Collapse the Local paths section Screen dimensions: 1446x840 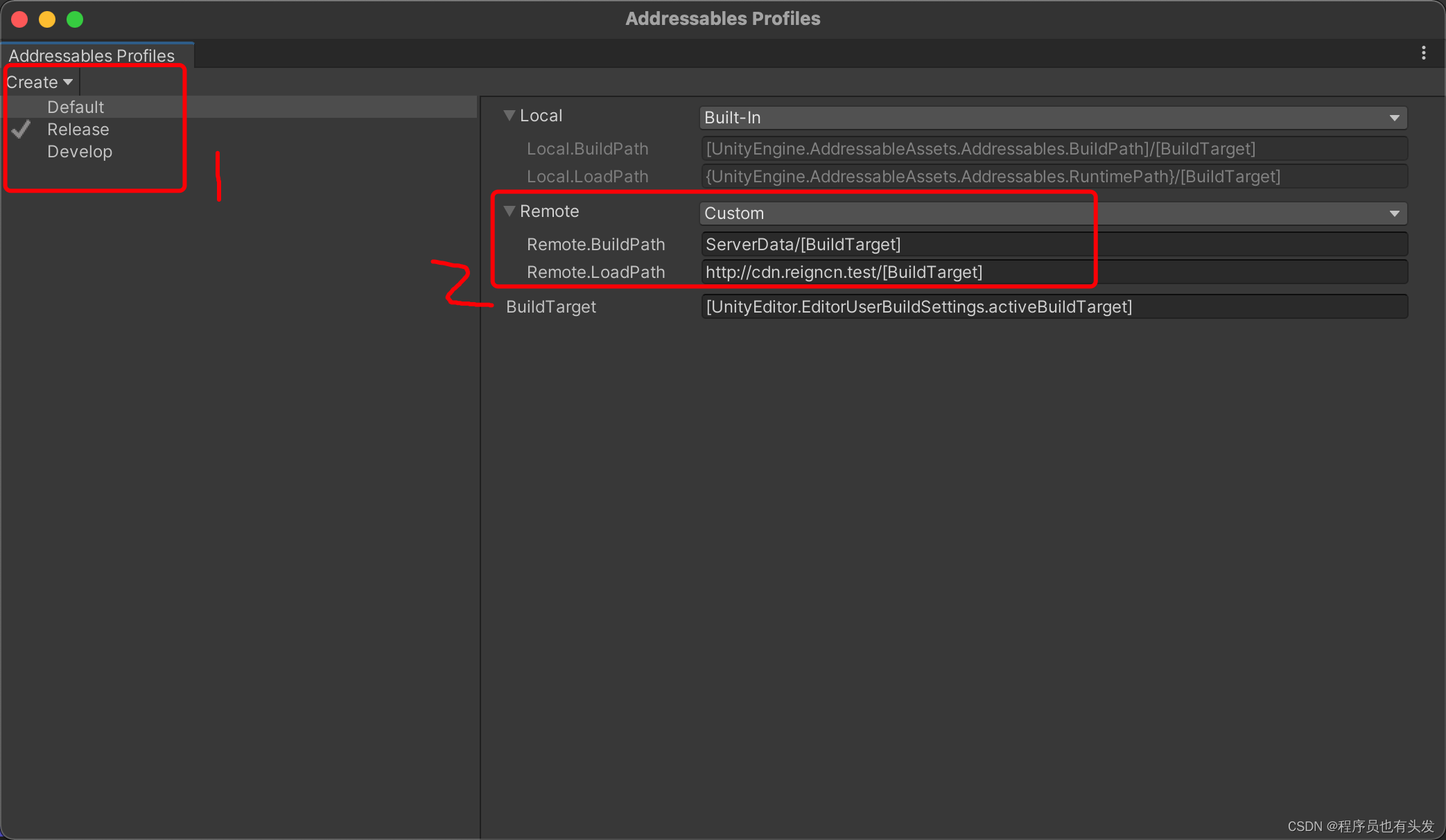pos(509,115)
